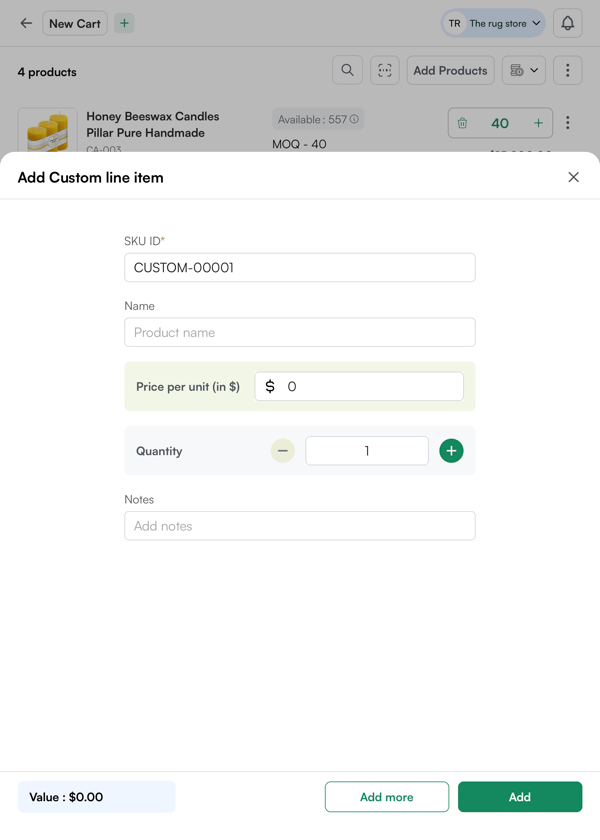Open Honey Beeswax Candles row options menu
Viewport: 600px width, 840px height.
coord(567,123)
